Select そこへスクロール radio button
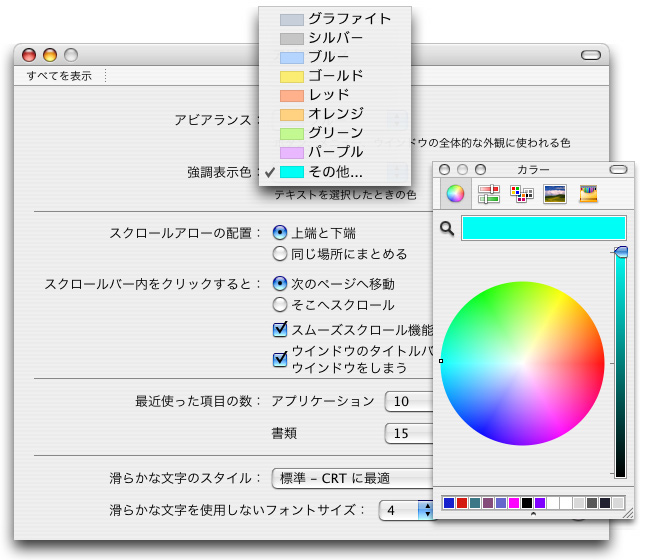The width and height of the screenshot is (645, 560). pyautogui.click(x=280, y=304)
